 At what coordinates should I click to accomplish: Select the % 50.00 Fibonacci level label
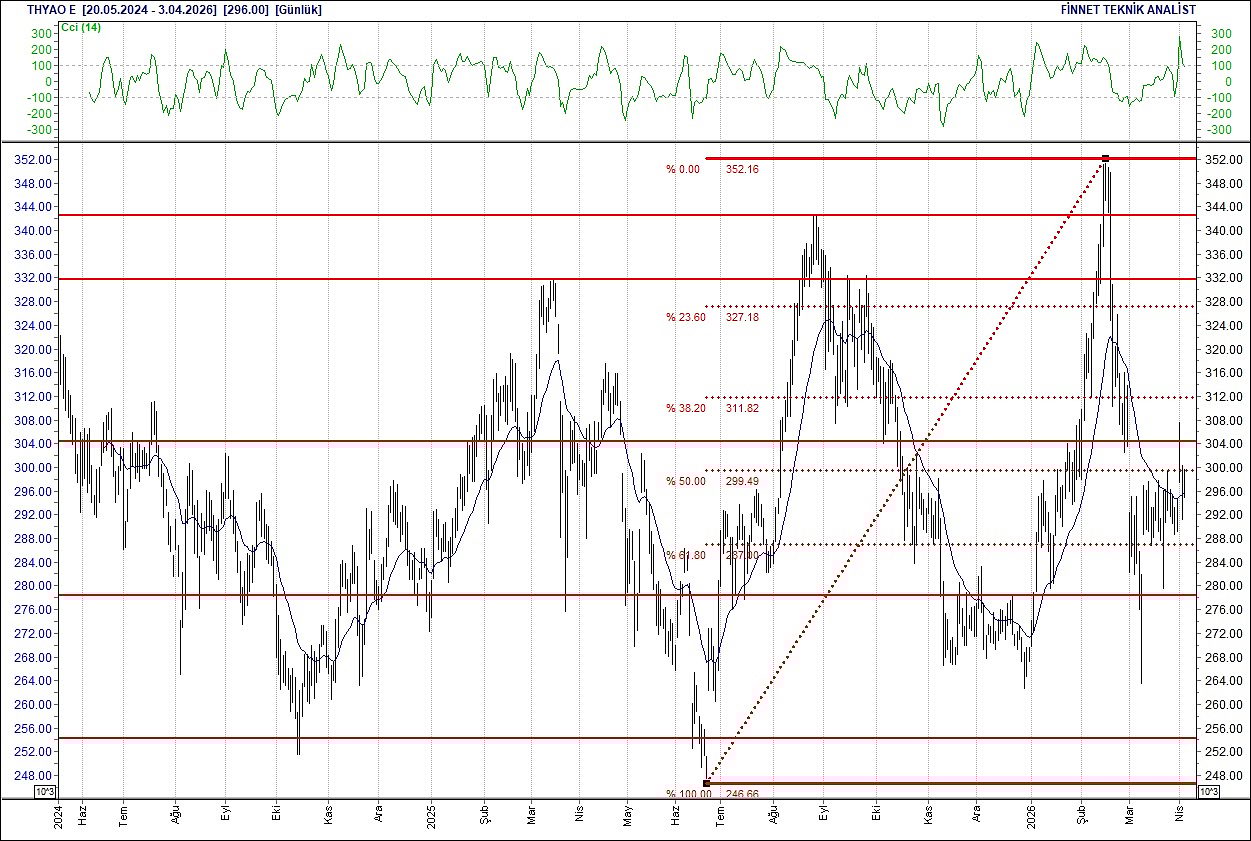click(686, 481)
